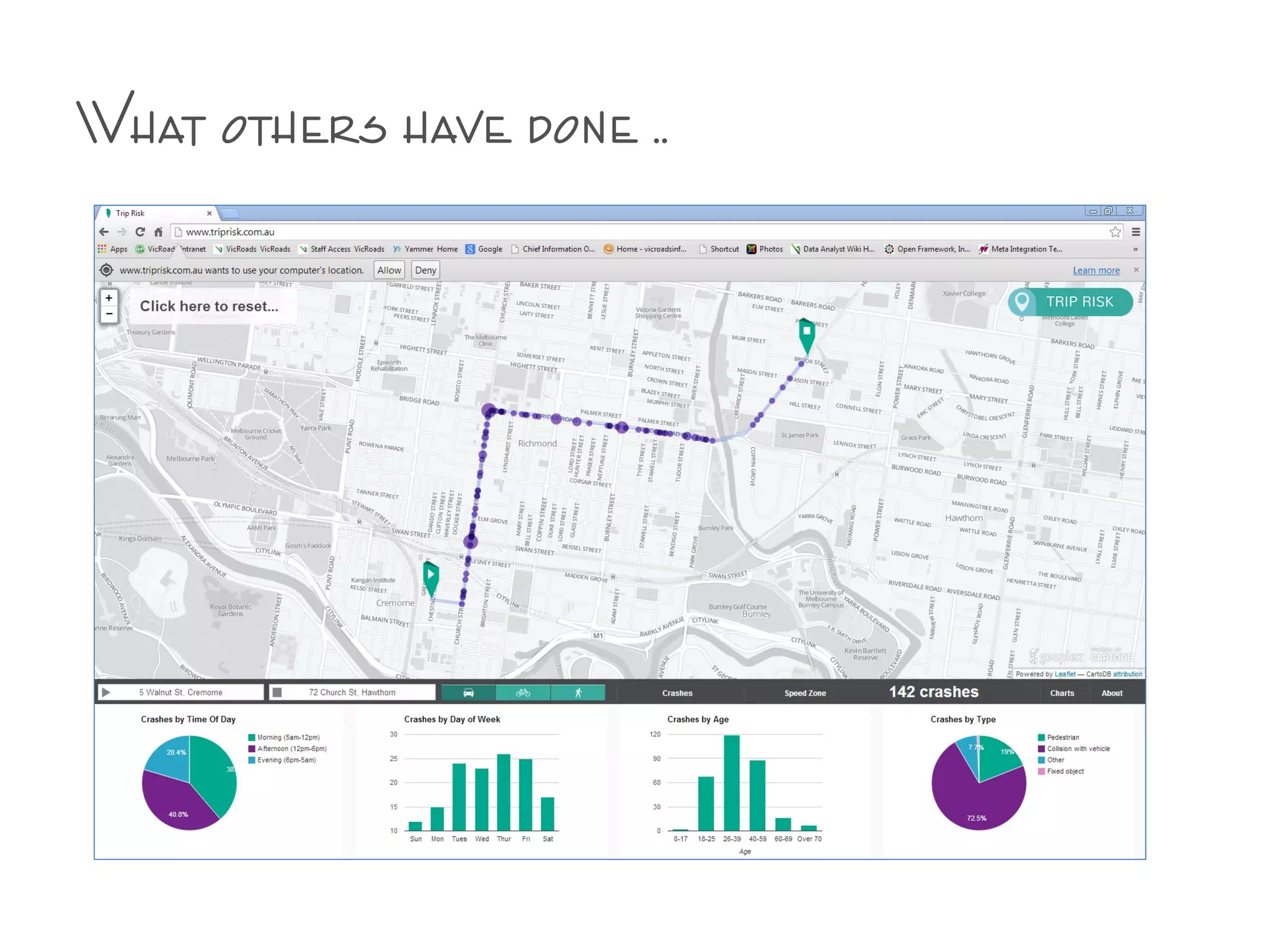This screenshot has width=1270, height=952.
Task: Click the browser reload icon
Action: pyautogui.click(x=140, y=232)
